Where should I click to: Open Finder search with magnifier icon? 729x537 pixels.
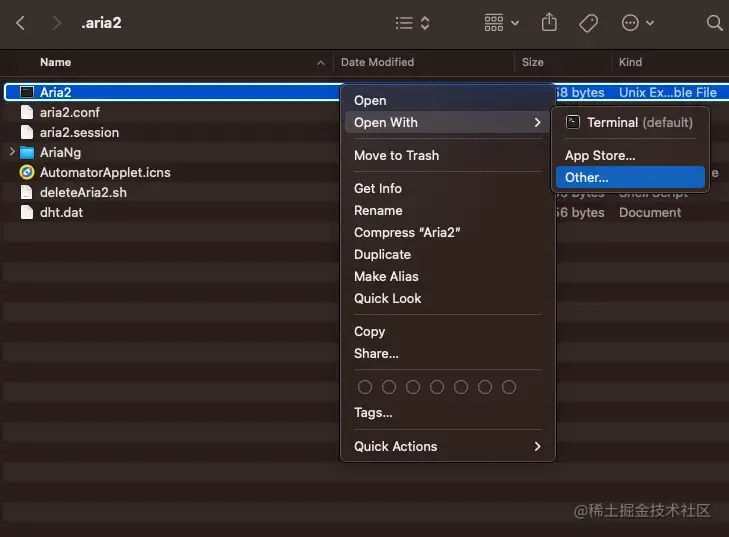click(x=715, y=23)
